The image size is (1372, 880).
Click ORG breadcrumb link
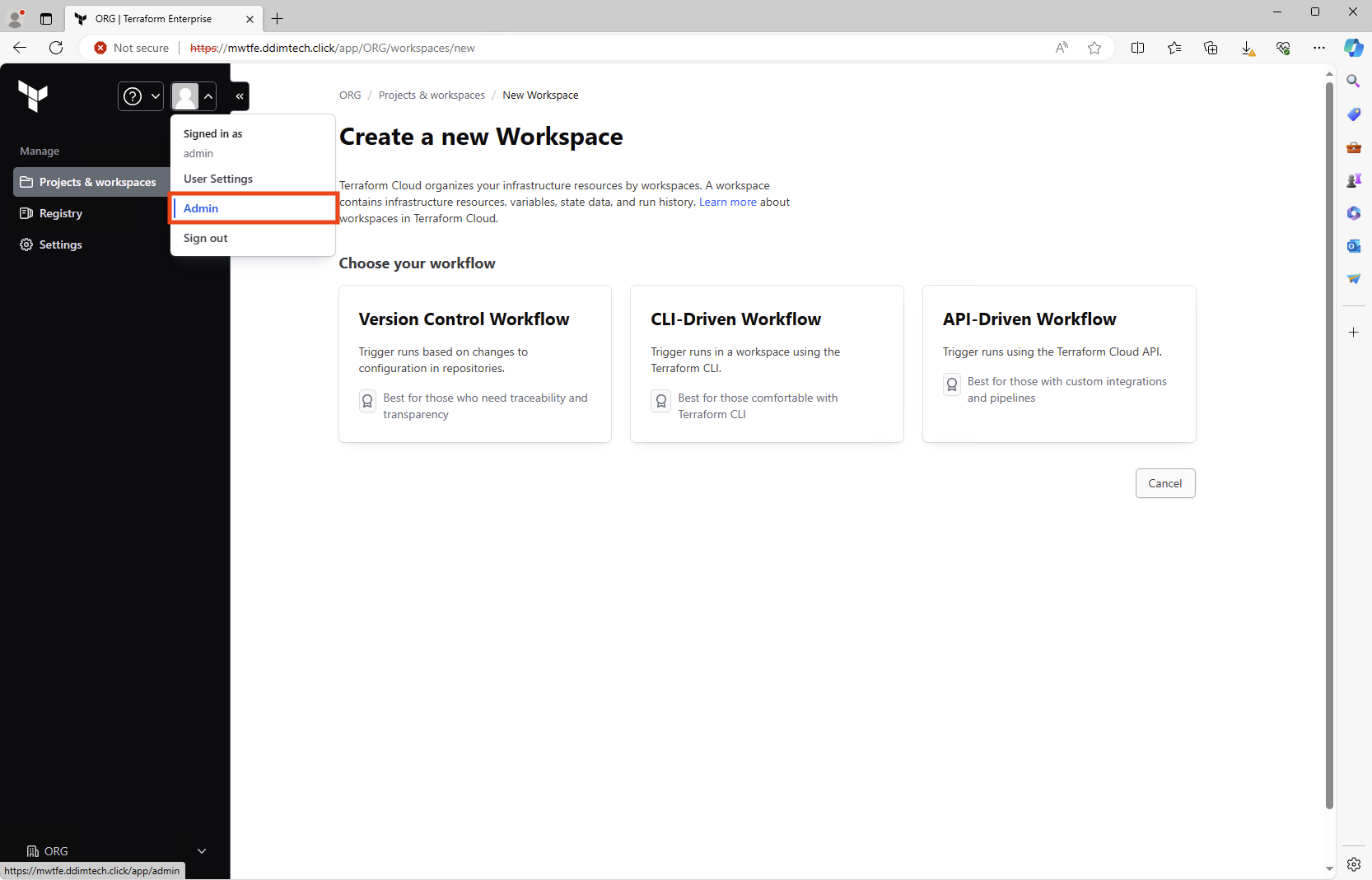pos(350,95)
